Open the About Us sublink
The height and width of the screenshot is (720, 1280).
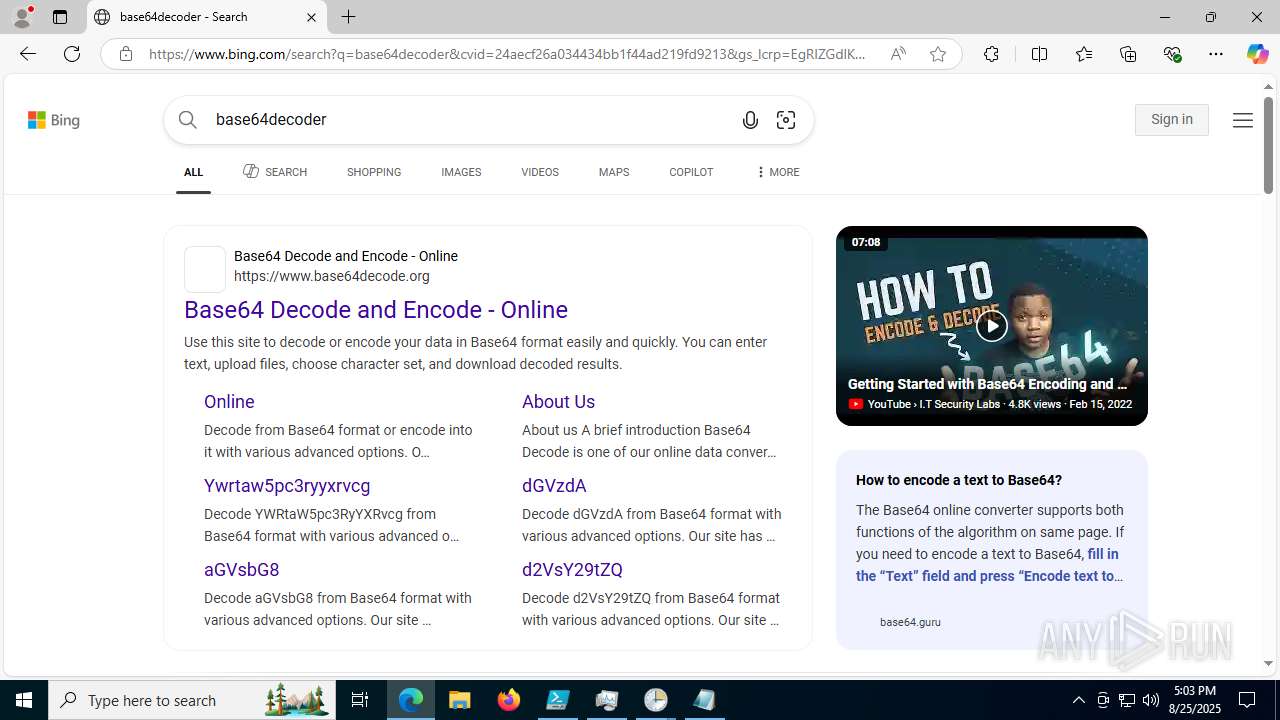click(x=558, y=401)
